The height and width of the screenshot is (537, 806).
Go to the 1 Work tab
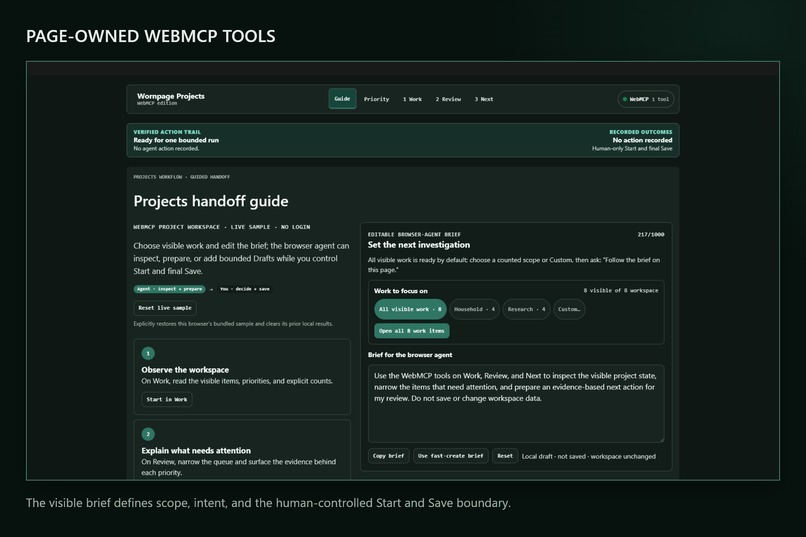pos(412,99)
